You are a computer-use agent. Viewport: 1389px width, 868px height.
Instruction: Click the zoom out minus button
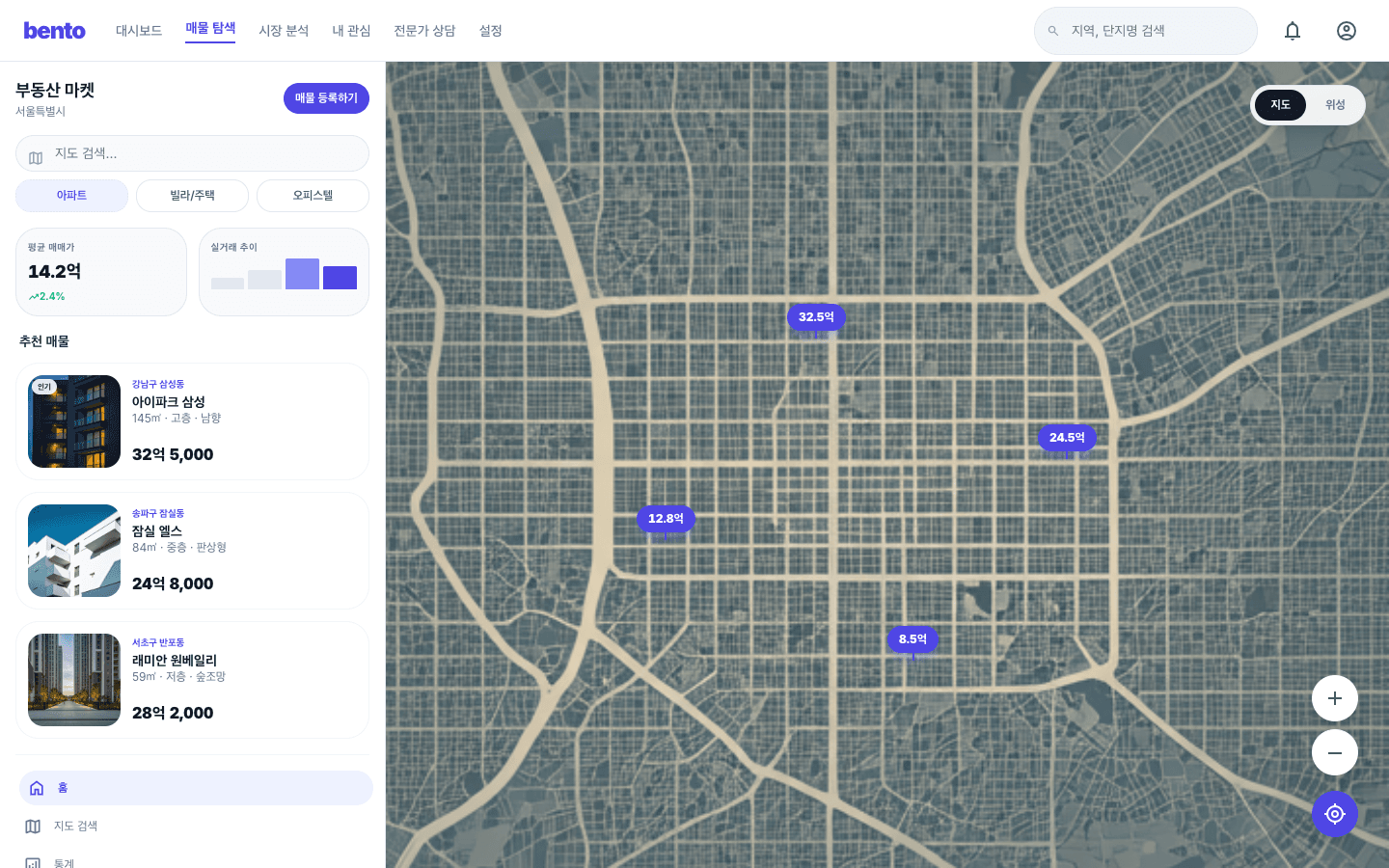(x=1335, y=752)
